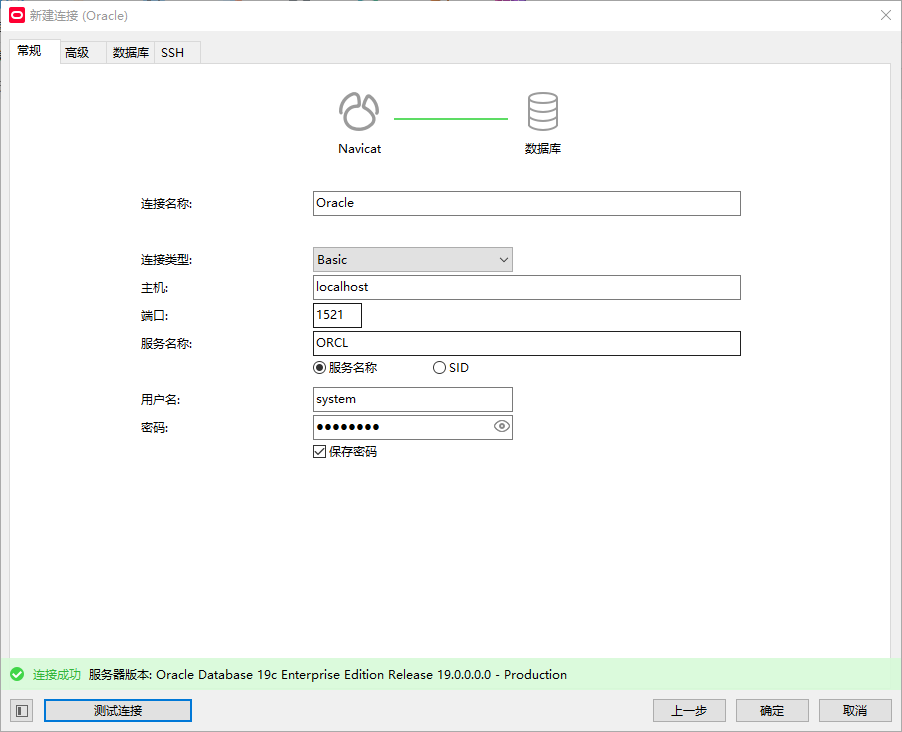
Task: Cancel with the 取消 button
Action: point(855,711)
